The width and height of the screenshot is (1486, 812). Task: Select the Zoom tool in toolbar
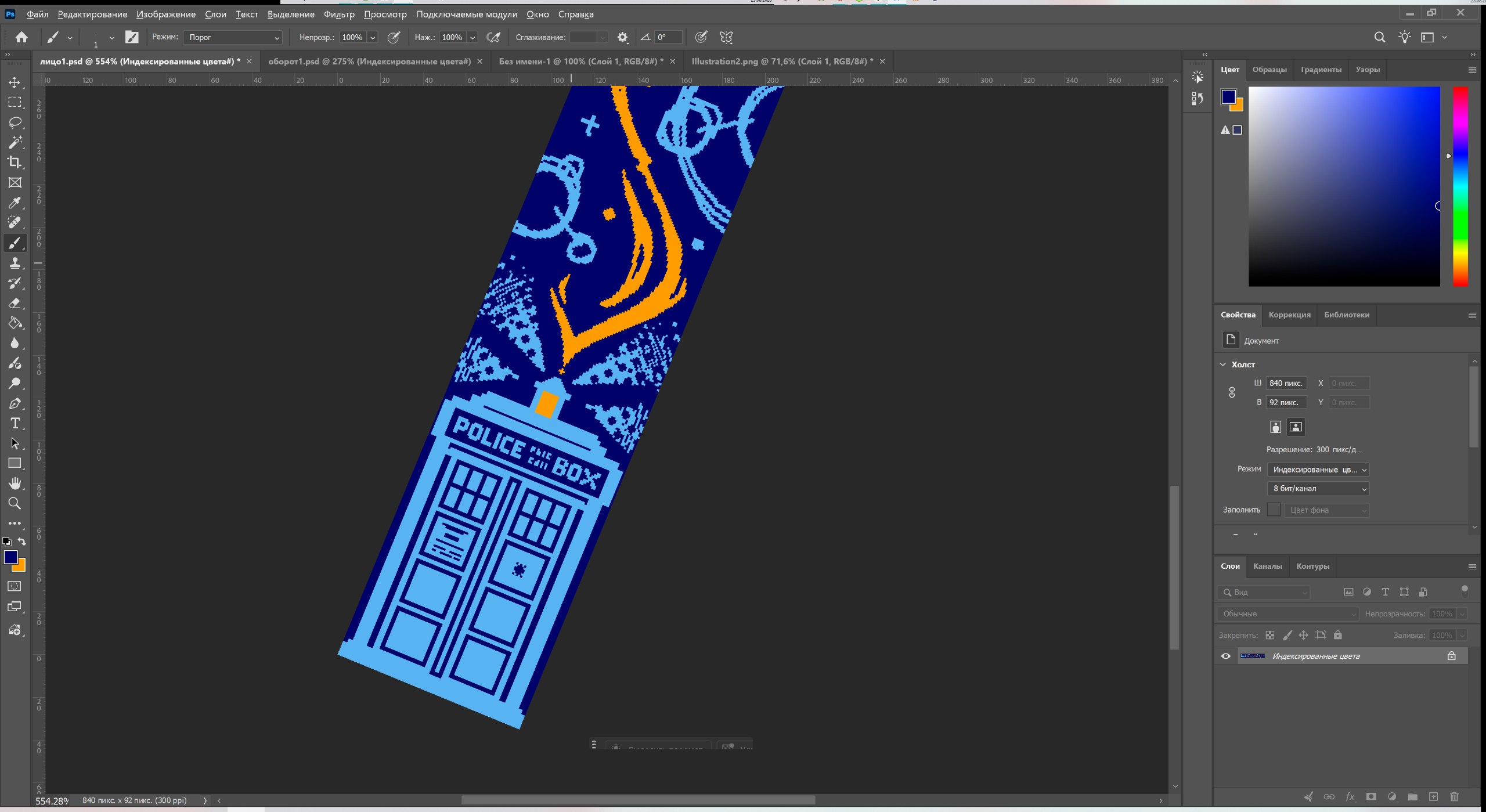15,503
